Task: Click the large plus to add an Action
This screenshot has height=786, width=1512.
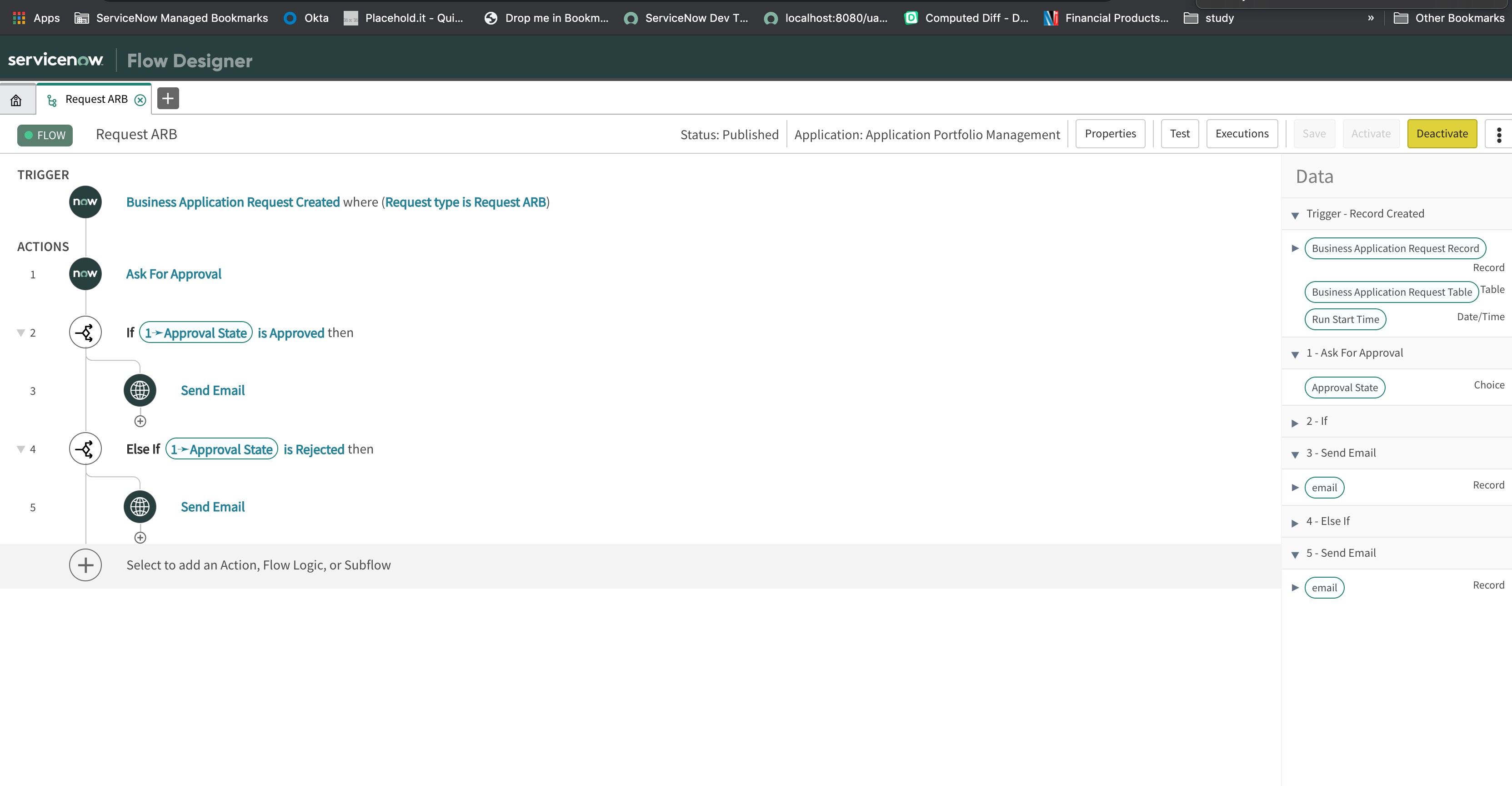Action: click(x=85, y=565)
